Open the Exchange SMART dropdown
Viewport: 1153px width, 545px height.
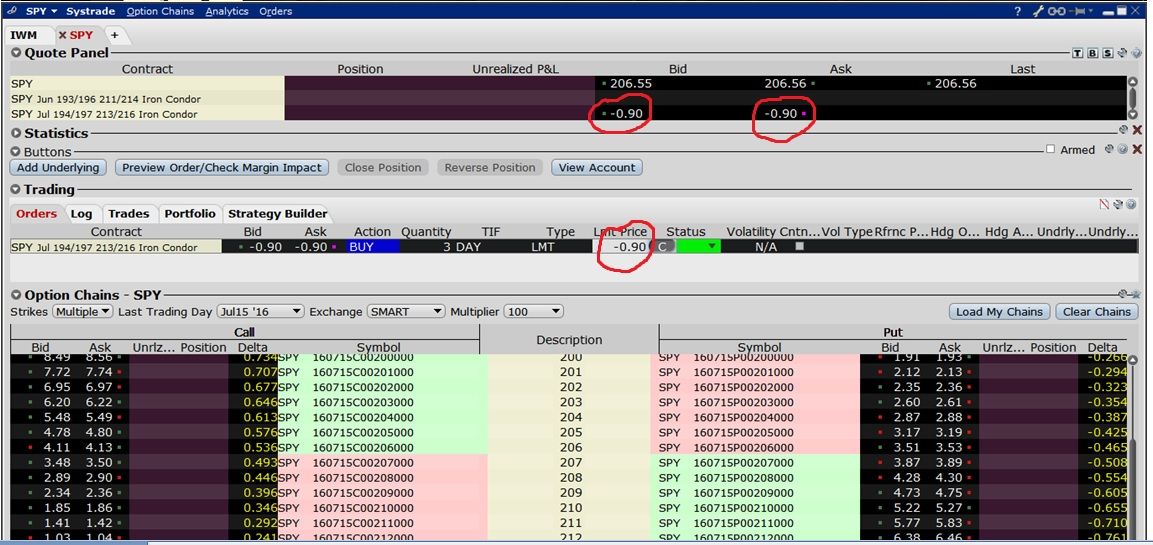406,312
